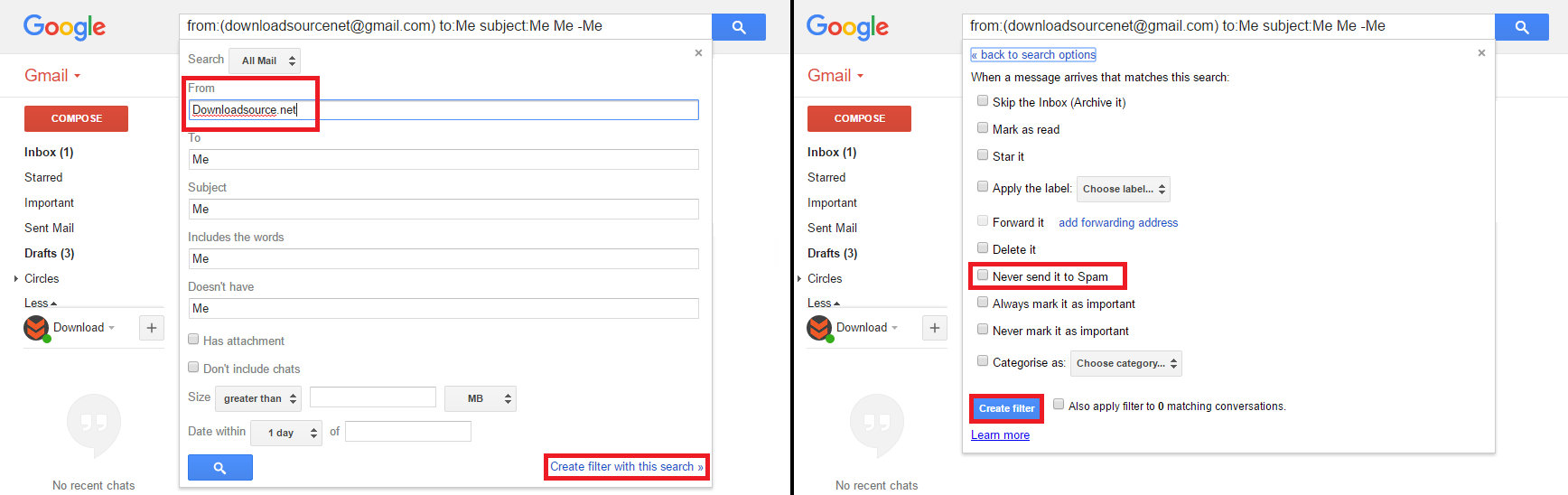This screenshot has height=495, width=1568.
Task: Close the left search options panel
Action: 698,53
